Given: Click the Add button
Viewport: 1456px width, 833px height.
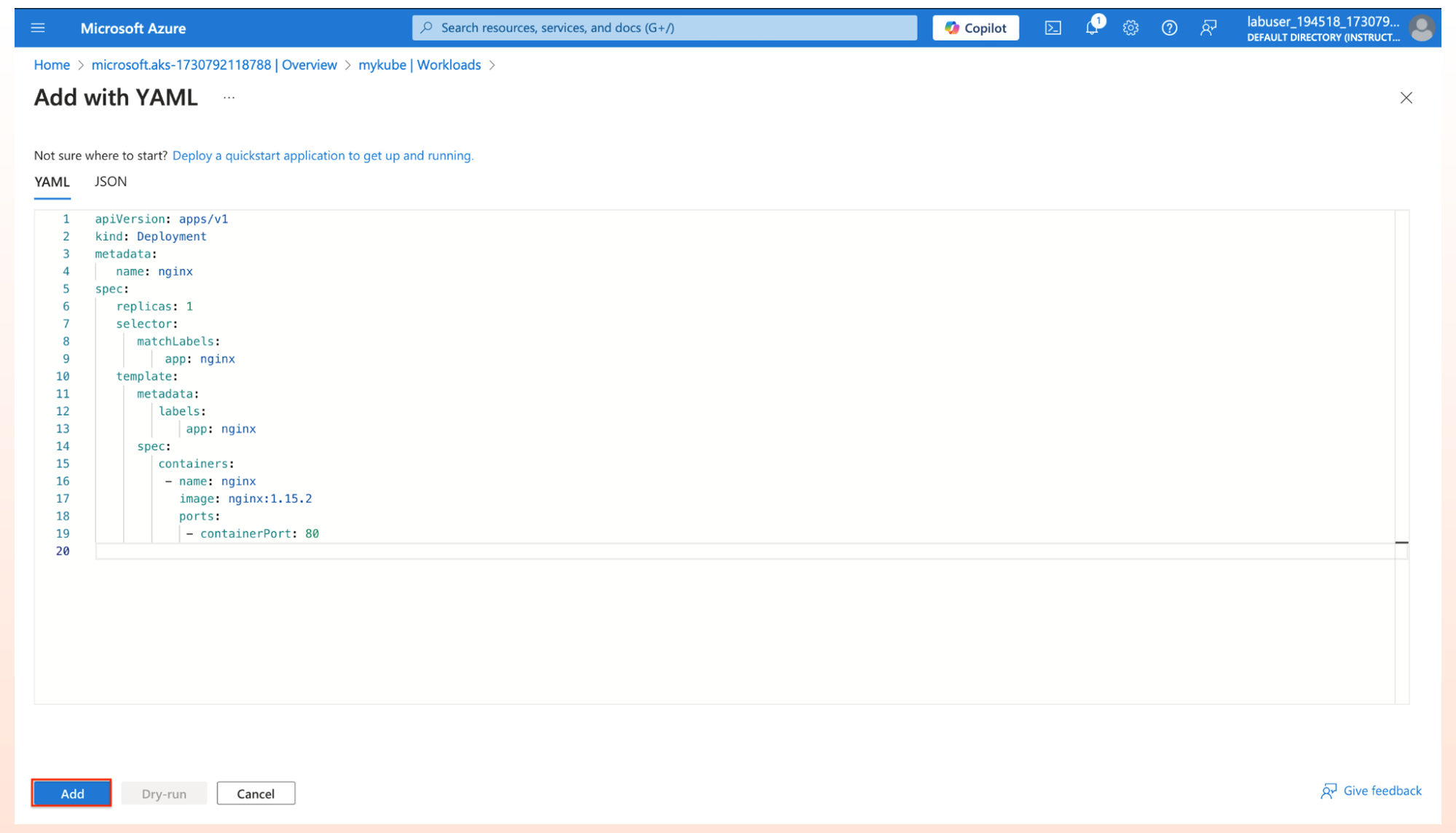Looking at the screenshot, I should [71, 793].
